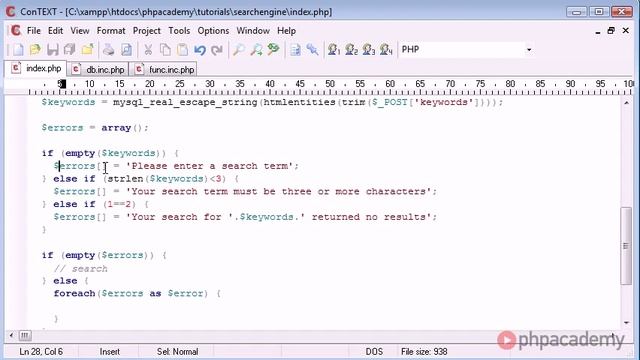640x360 pixels.
Task: Click the '// search' comment line
Action: point(80,269)
